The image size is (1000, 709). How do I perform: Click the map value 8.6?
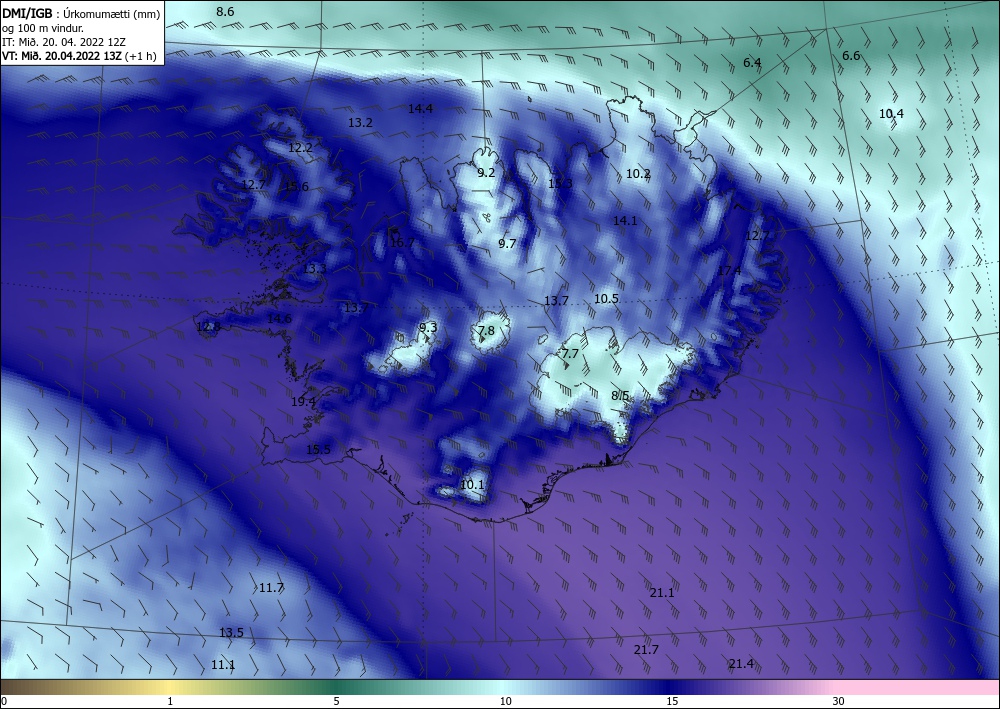click(225, 11)
